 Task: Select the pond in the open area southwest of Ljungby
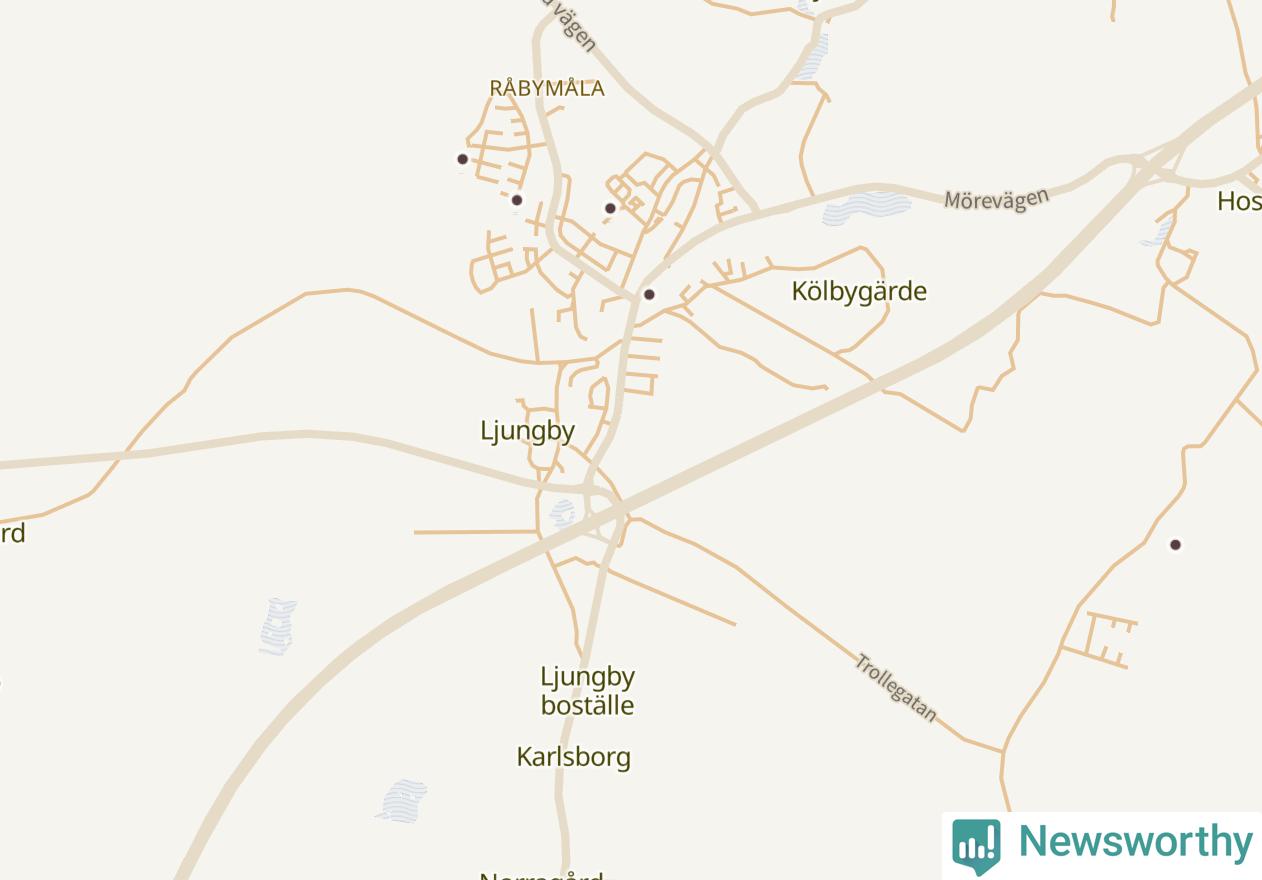pyautogui.click(x=278, y=626)
